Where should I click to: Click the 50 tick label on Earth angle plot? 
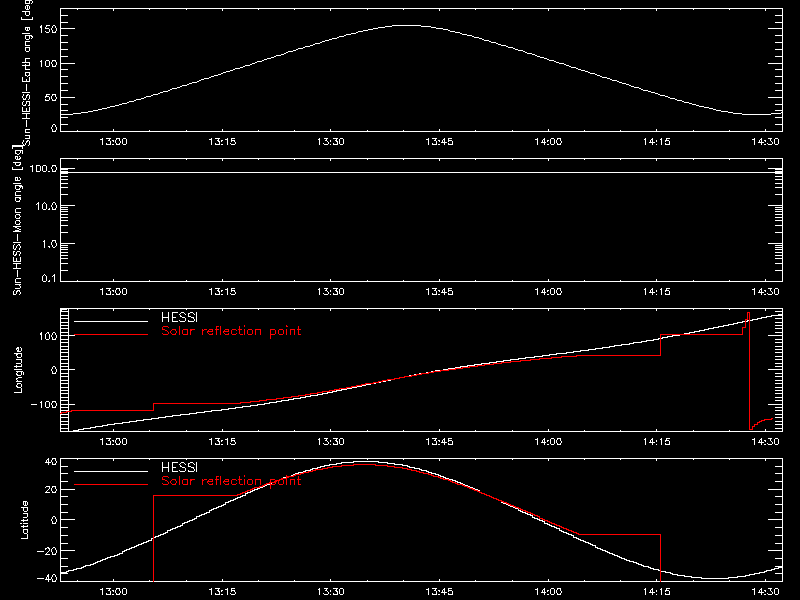click(x=51, y=97)
